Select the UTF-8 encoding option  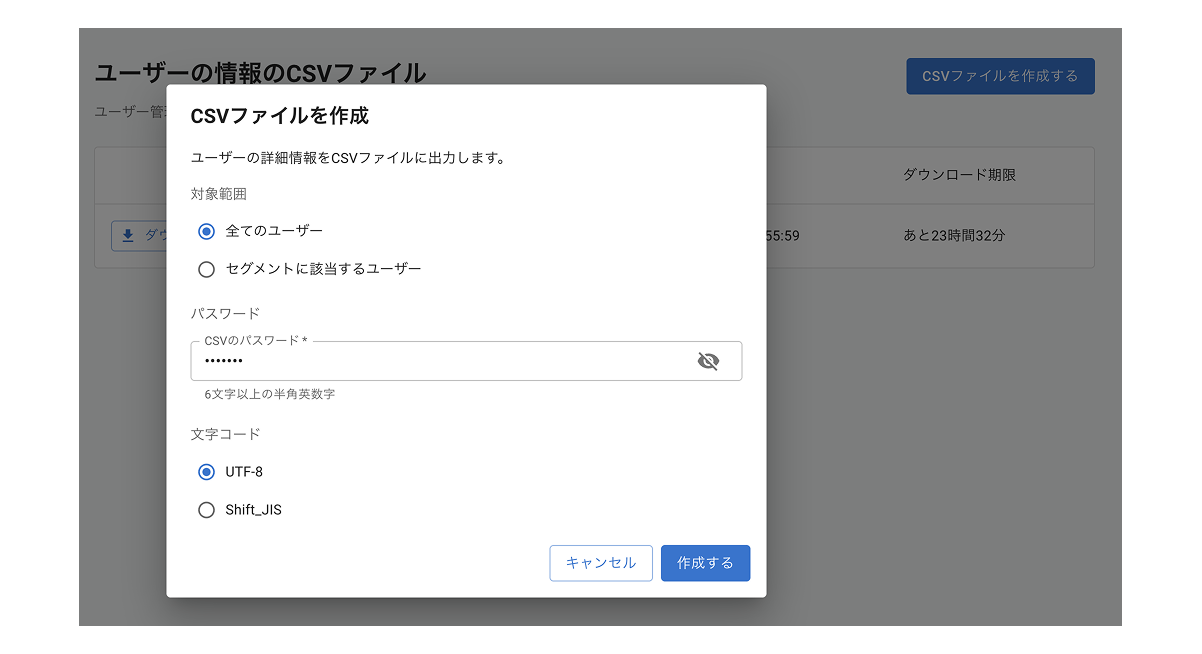206,471
